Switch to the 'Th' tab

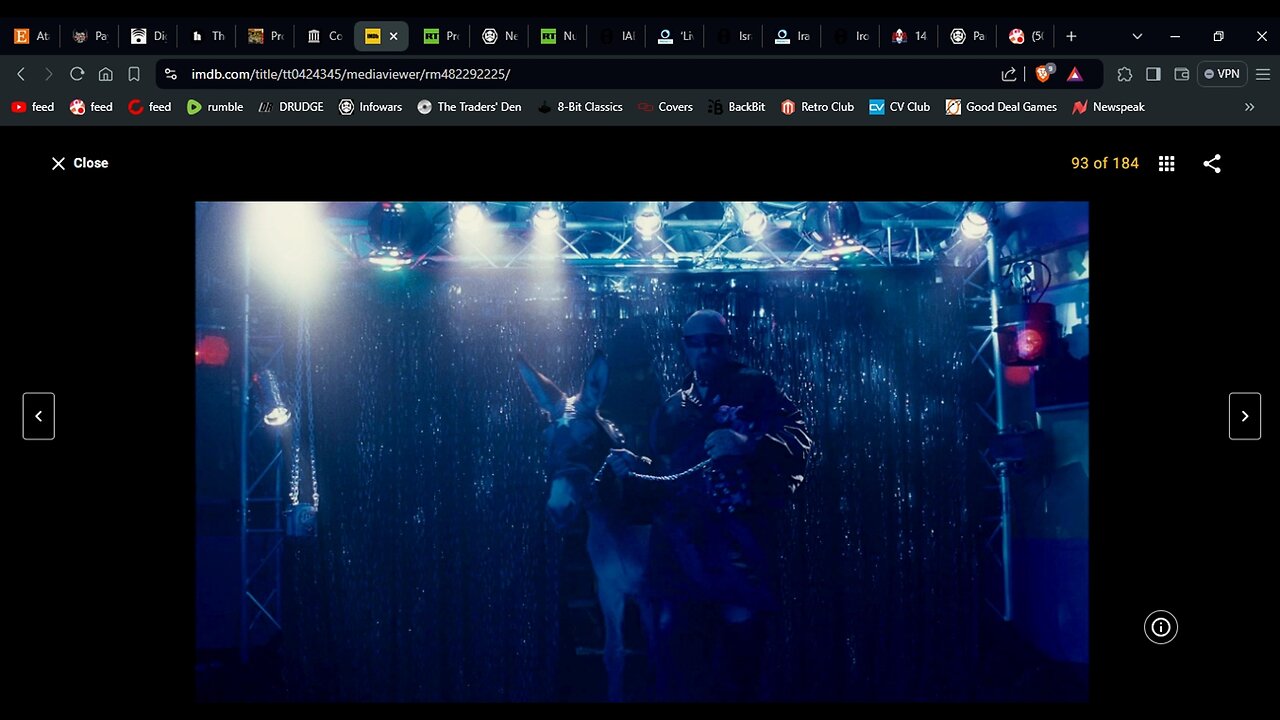(206, 36)
